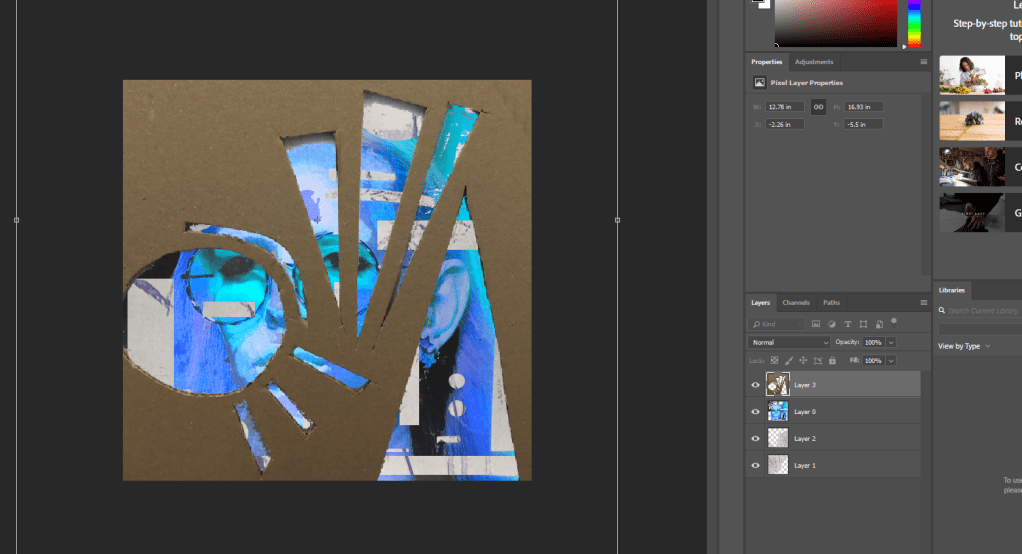Click the lock transparent pixels icon

coord(774,360)
